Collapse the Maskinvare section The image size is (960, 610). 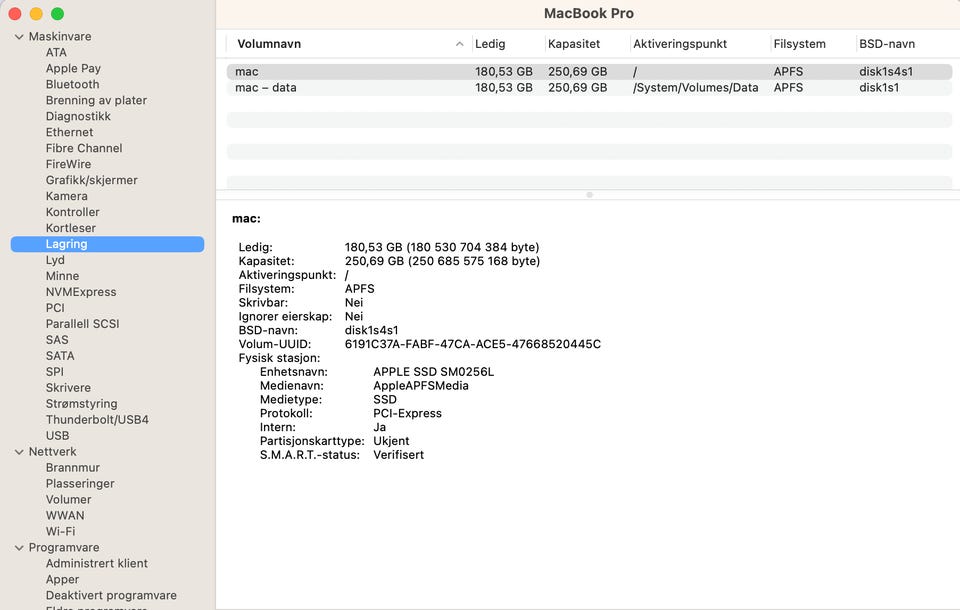19,37
